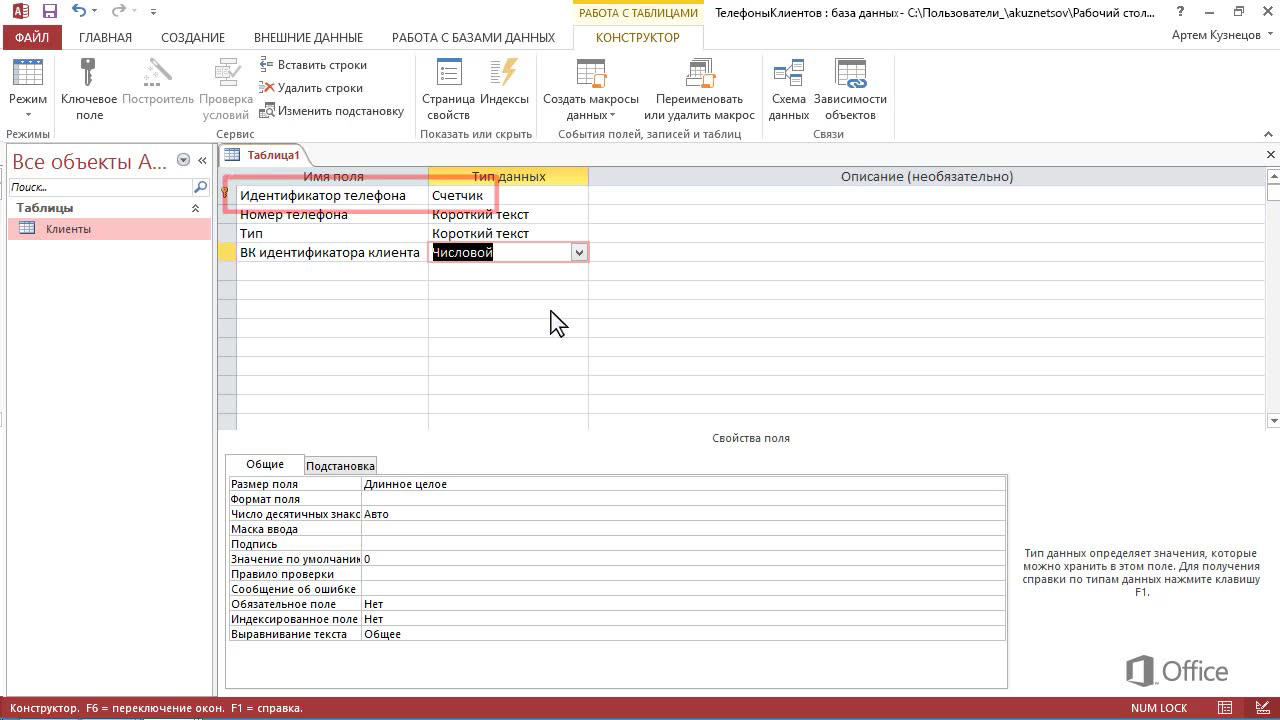Viewport: 1280px width, 720px height.
Task: Click Индексированное поле value Нет
Action: coord(684,619)
